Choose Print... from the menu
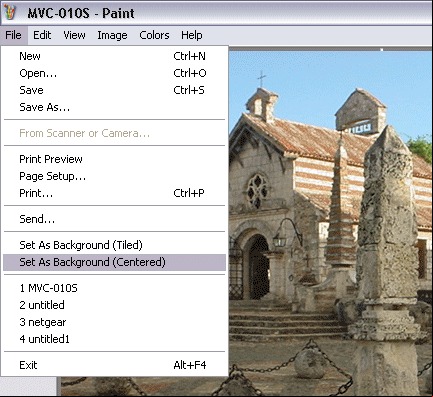This screenshot has width=433, height=397. coord(114,193)
